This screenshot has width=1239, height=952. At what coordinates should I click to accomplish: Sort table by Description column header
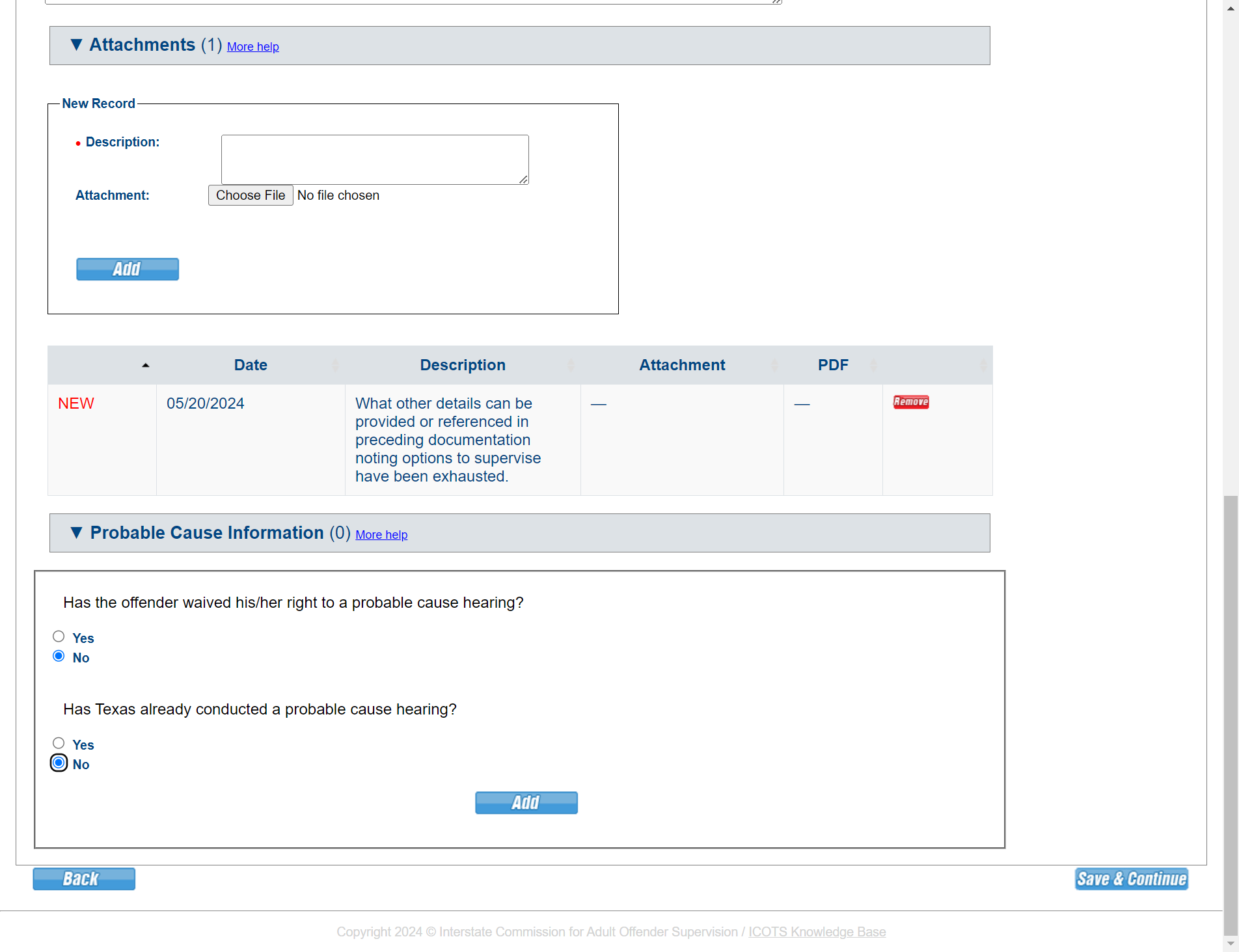(463, 365)
